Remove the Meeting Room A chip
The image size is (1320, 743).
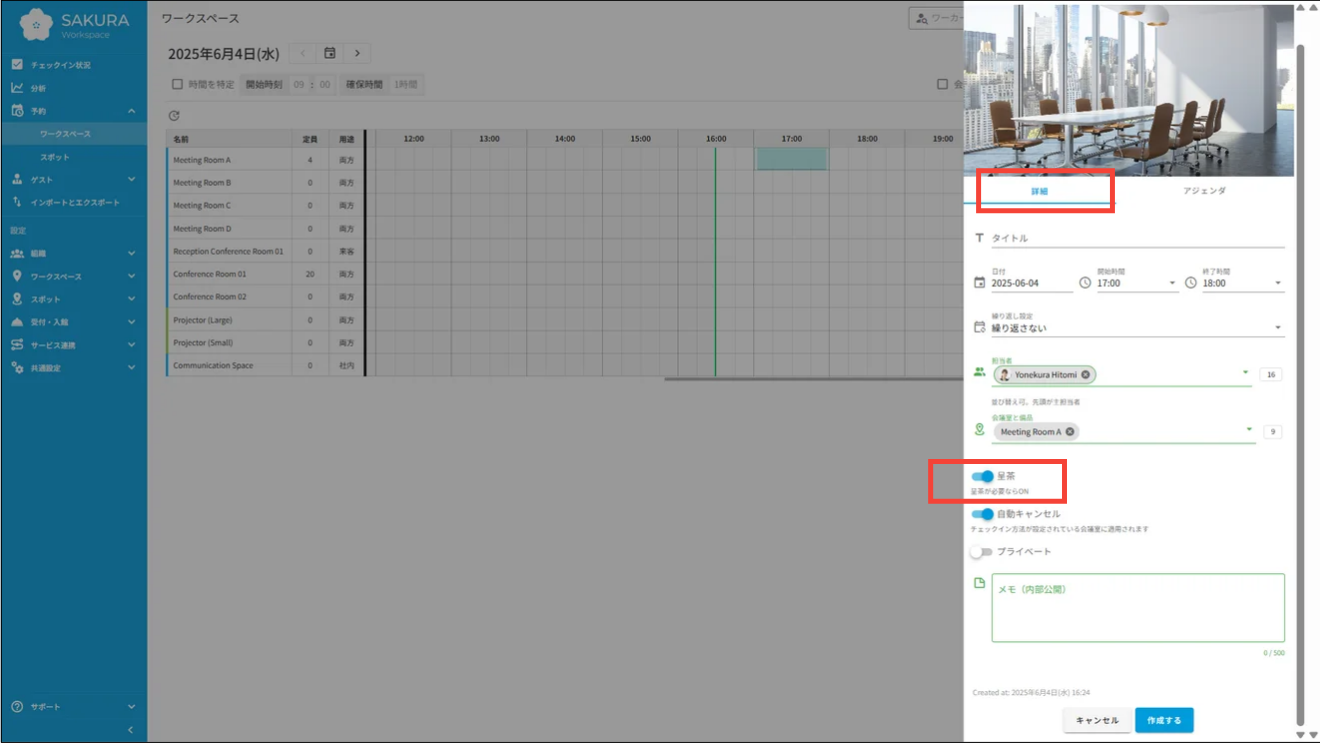point(1070,432)
